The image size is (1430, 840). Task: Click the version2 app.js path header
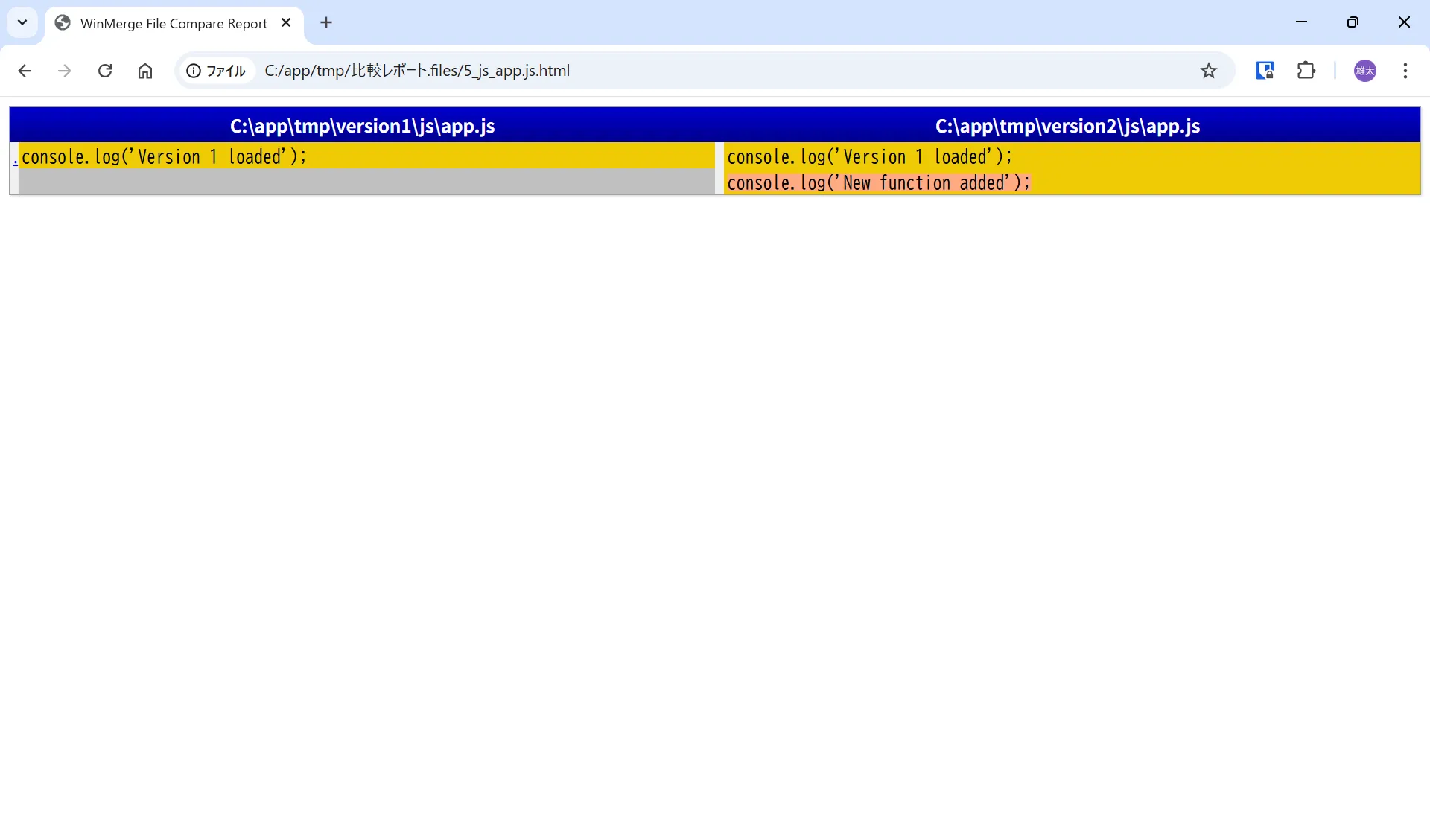pos(1067,126)
